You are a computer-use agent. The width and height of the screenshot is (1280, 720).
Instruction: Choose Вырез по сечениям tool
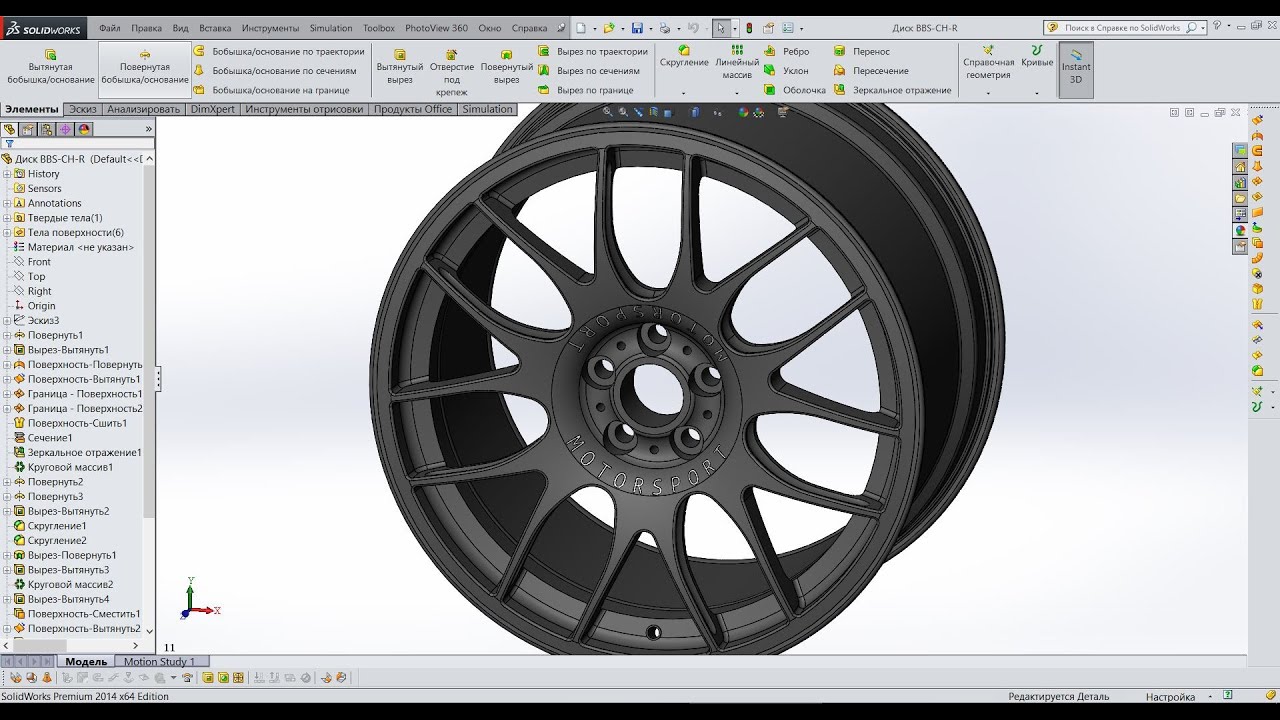(589, 71)
